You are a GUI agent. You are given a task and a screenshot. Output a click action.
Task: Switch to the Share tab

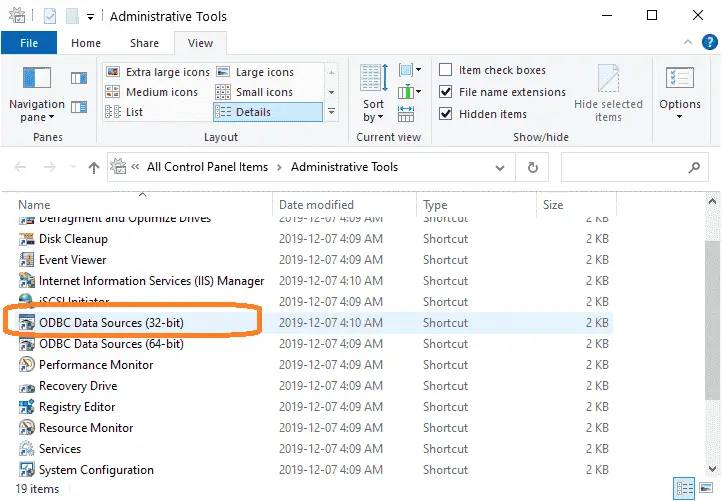(144, 43)
